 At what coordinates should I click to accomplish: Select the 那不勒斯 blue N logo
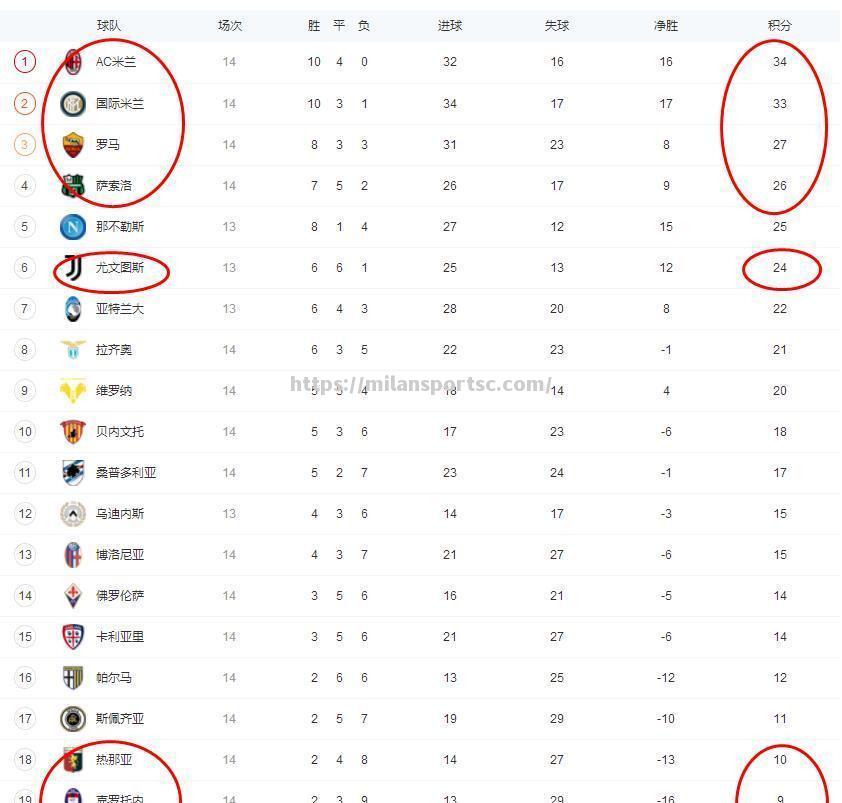(x=73, y=227)
